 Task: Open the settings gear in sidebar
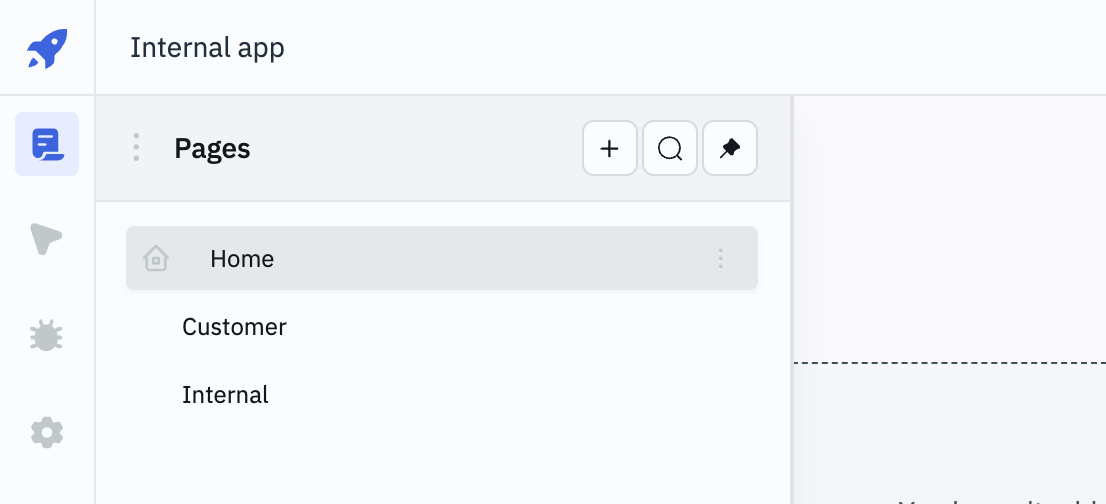pos(47,432)
